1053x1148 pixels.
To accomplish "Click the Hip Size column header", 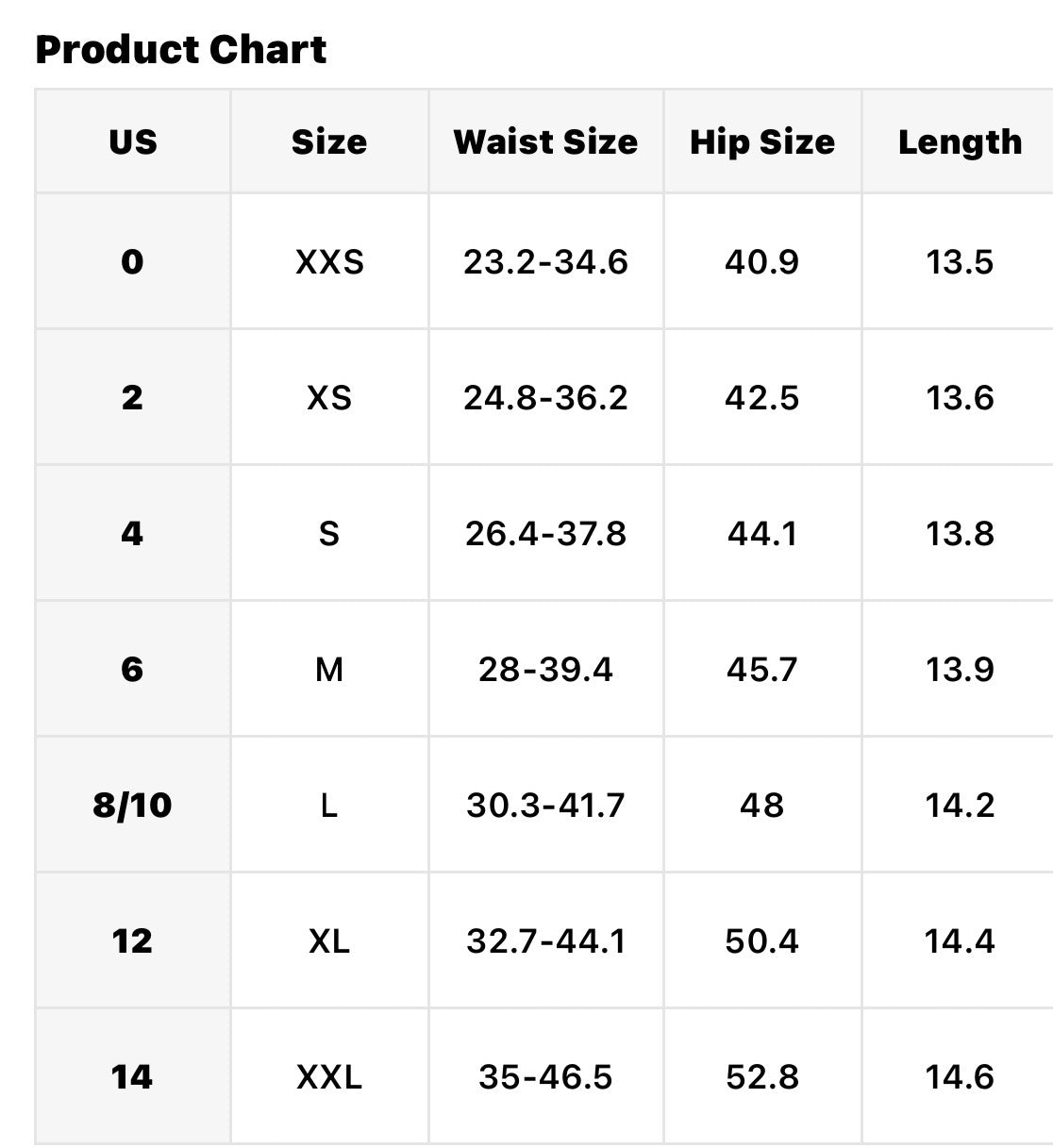I will tap(762, 141).
